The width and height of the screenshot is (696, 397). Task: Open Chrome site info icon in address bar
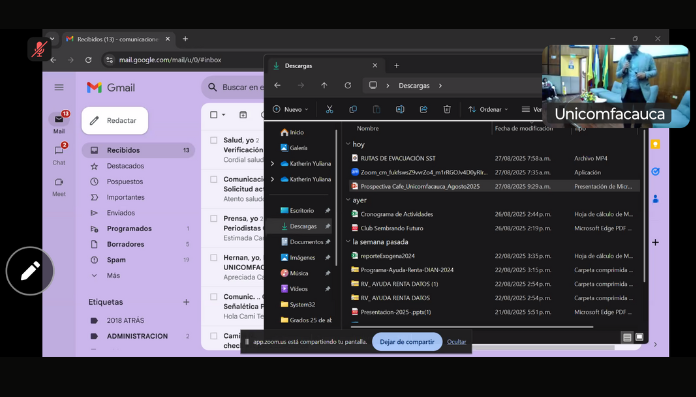pos(110,60)
